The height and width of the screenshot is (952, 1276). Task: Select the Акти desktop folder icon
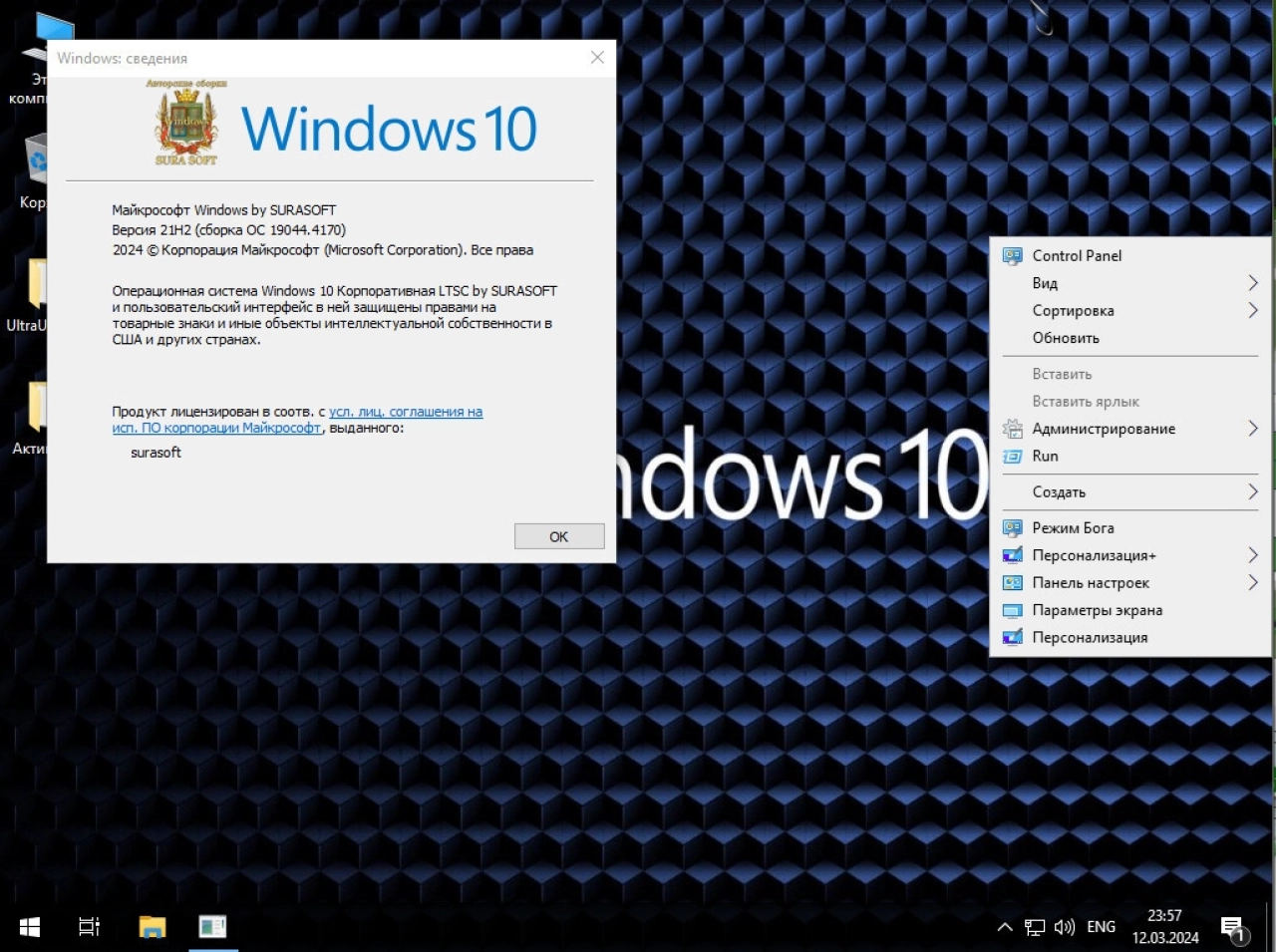(x=30, y=419)
